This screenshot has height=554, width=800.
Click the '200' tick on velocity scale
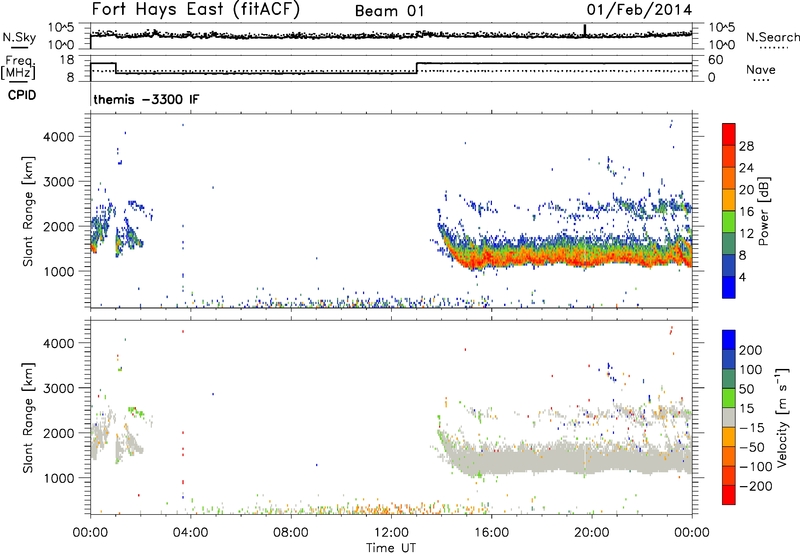751,350
